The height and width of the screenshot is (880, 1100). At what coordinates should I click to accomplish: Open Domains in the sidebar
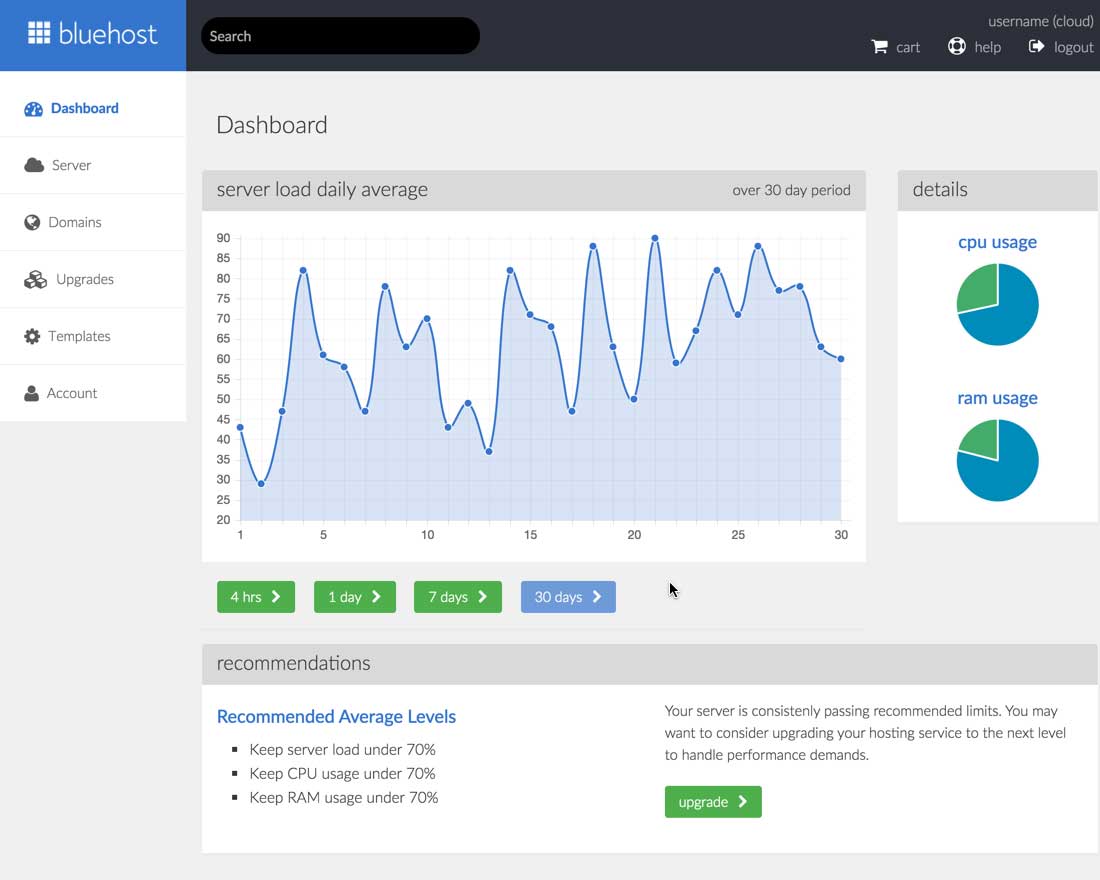coord(93,222)
